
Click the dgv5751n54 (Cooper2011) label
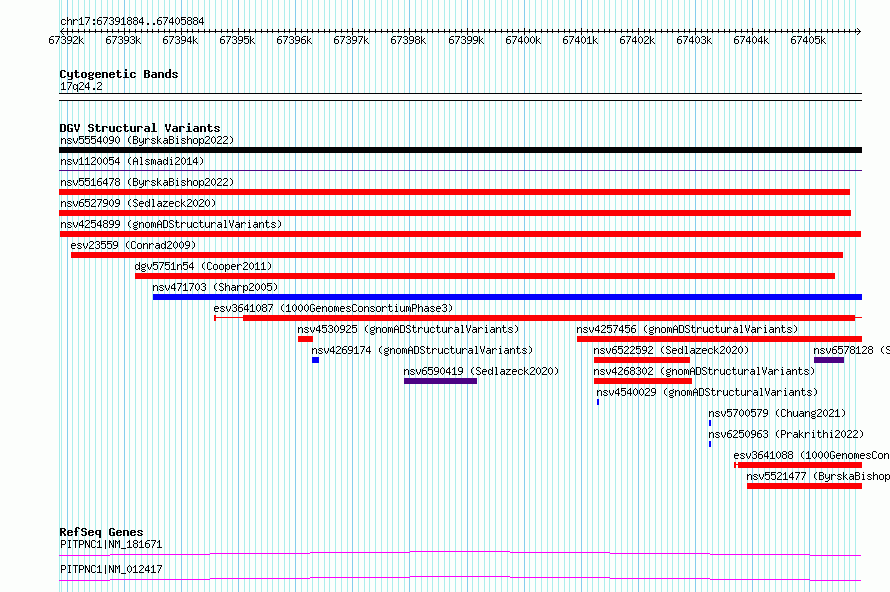click(x=203, y=266)
